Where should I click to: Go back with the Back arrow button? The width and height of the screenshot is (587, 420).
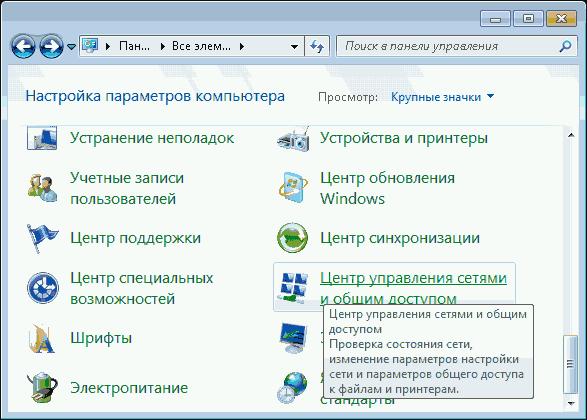23,46
